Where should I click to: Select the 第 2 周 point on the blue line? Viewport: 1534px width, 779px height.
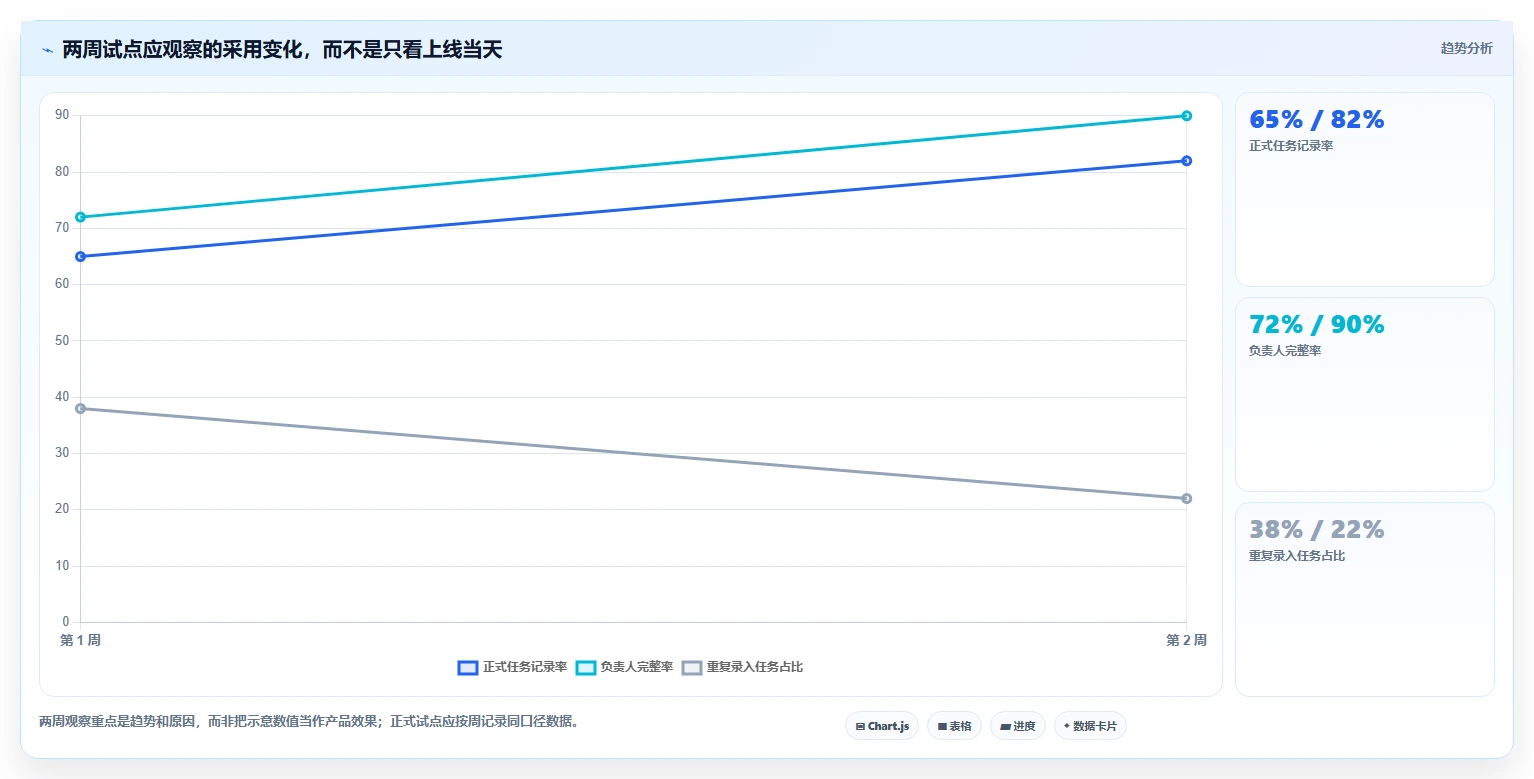pos(1186,161)
